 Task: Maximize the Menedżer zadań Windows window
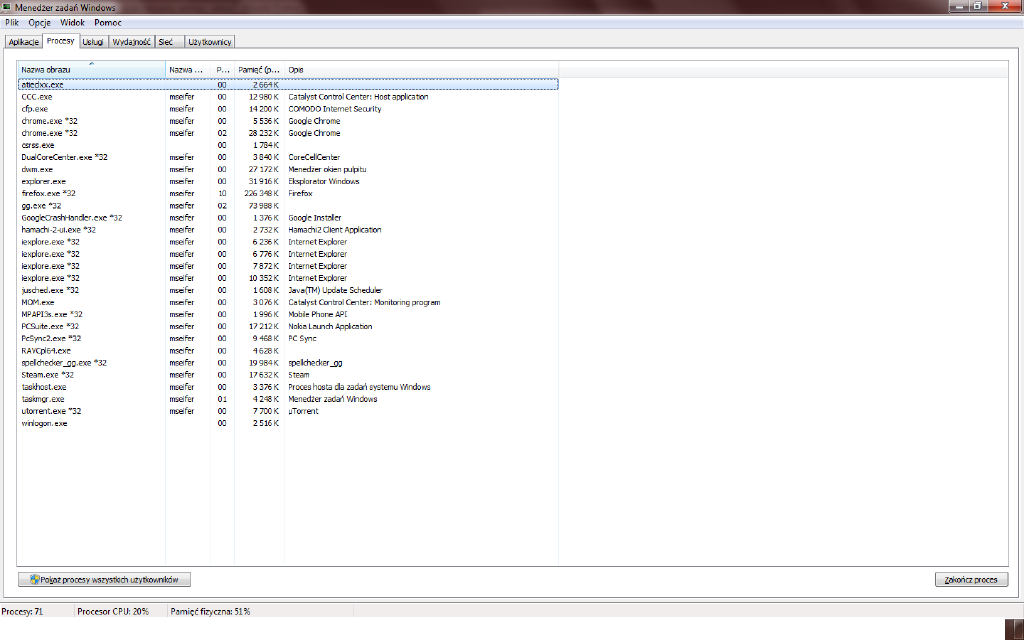click(977, 6)
